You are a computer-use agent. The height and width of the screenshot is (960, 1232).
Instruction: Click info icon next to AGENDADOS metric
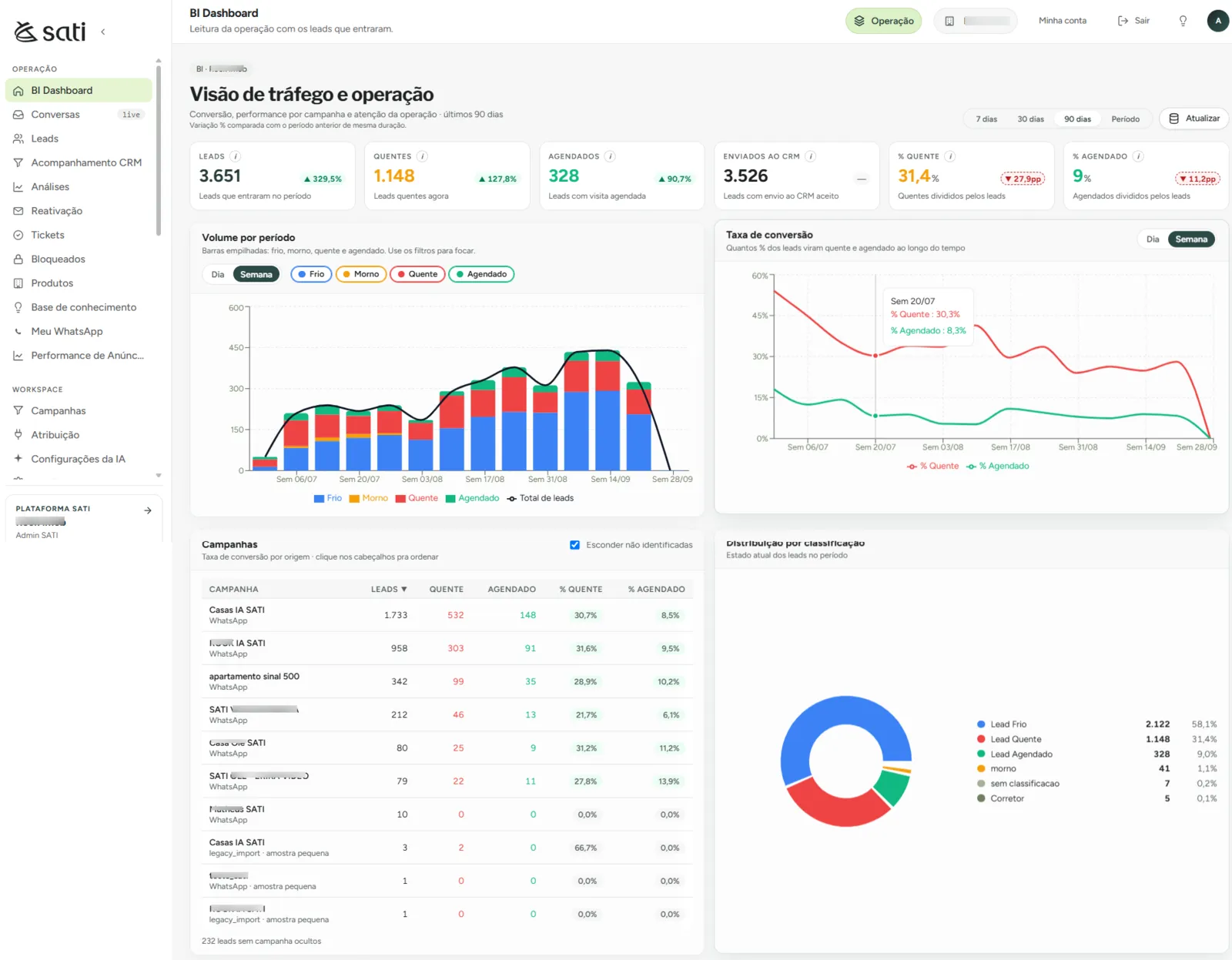(610, 156)
